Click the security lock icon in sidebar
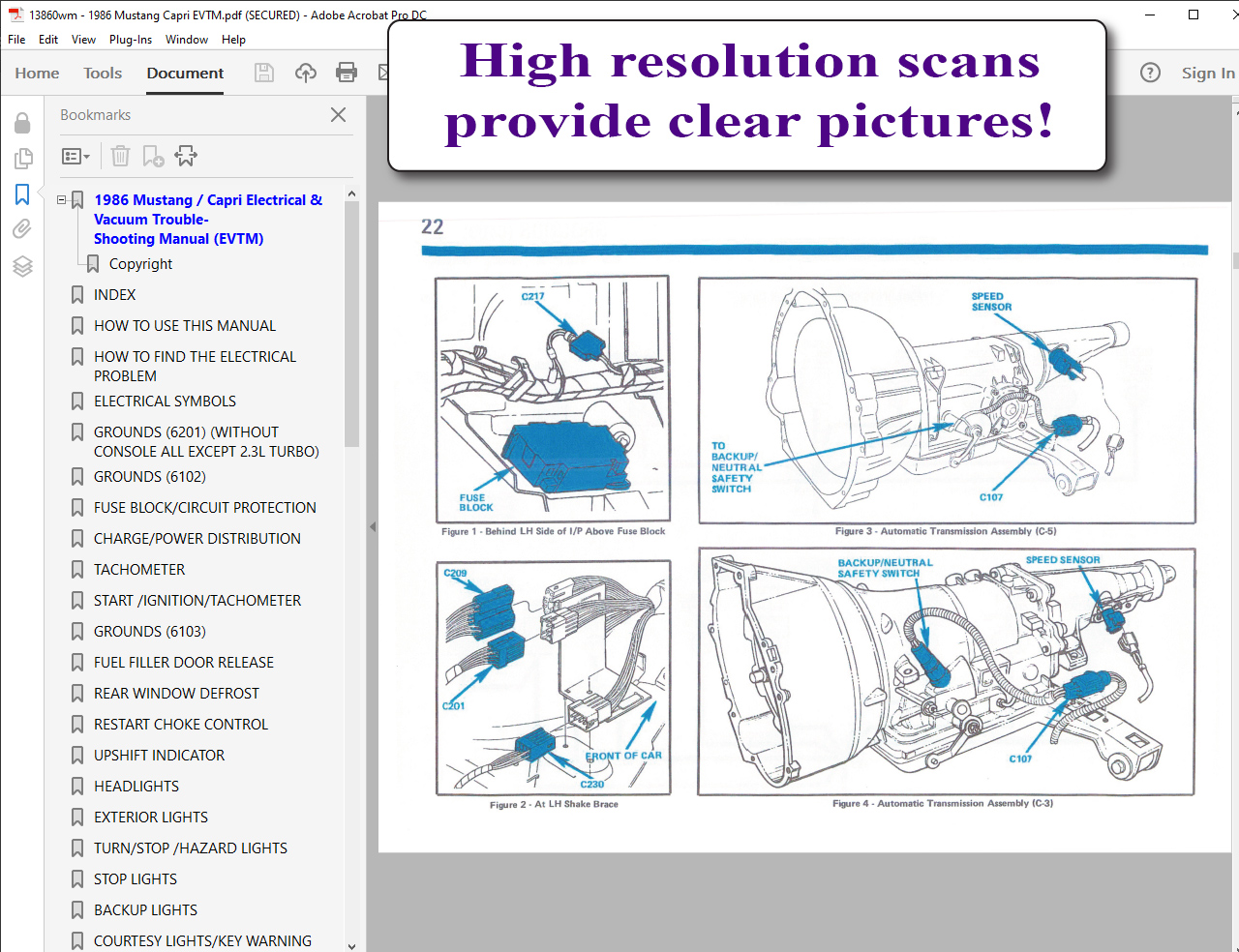1239x952 pixels. click(x=22, y=123)
